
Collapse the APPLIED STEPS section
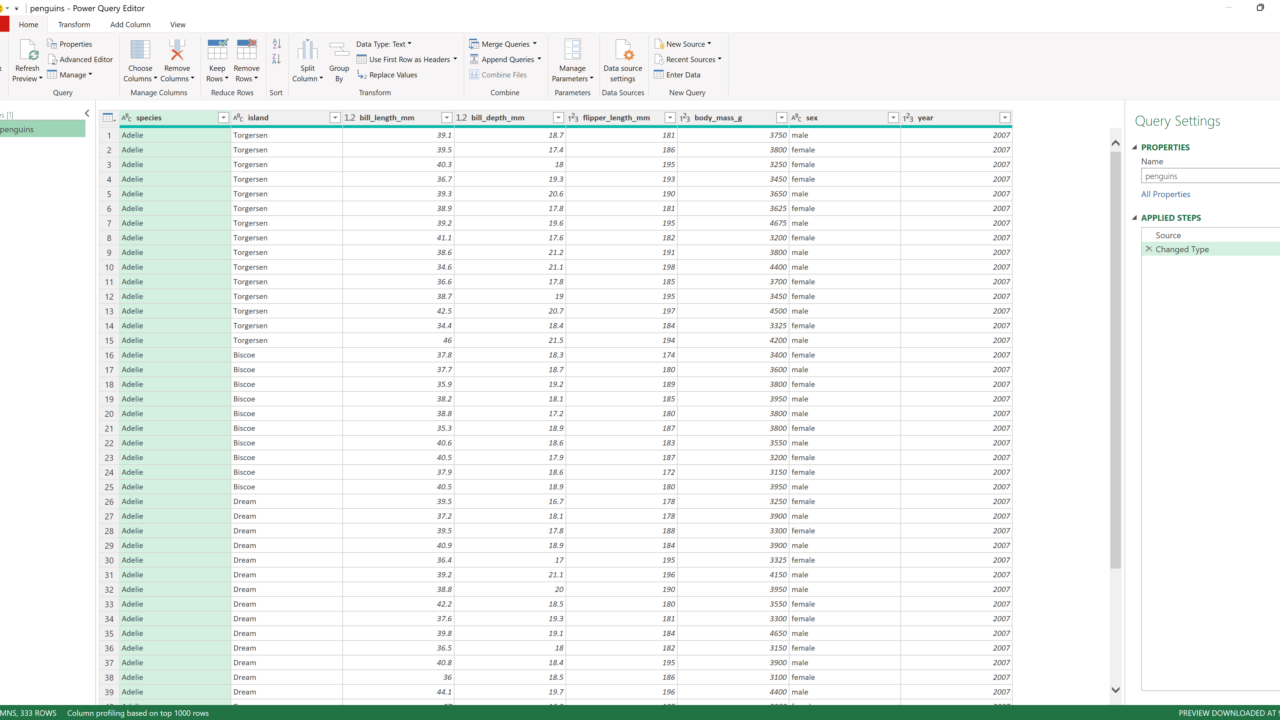[1135, 218]
